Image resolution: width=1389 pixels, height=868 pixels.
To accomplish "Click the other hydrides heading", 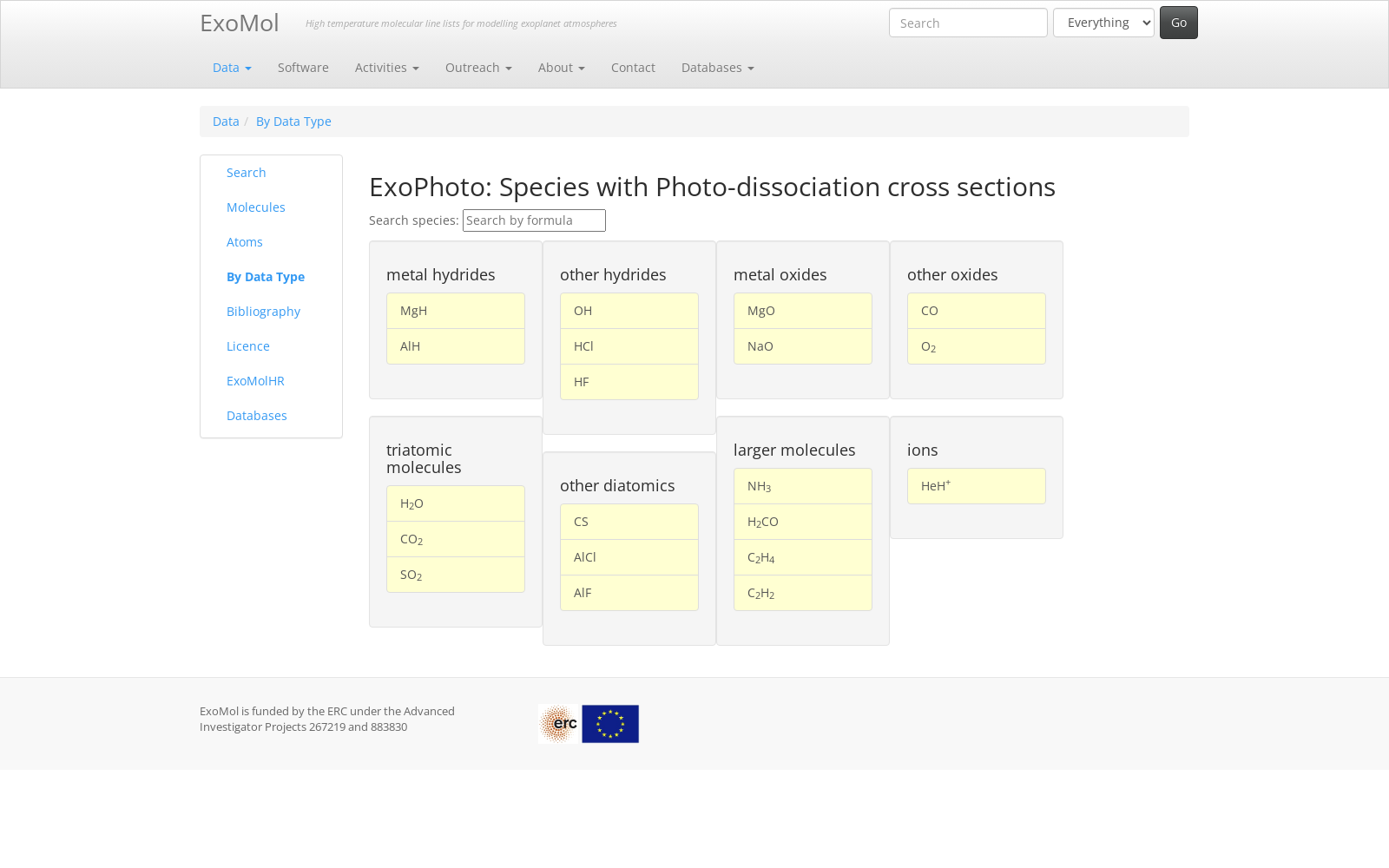I will (613, 275).
